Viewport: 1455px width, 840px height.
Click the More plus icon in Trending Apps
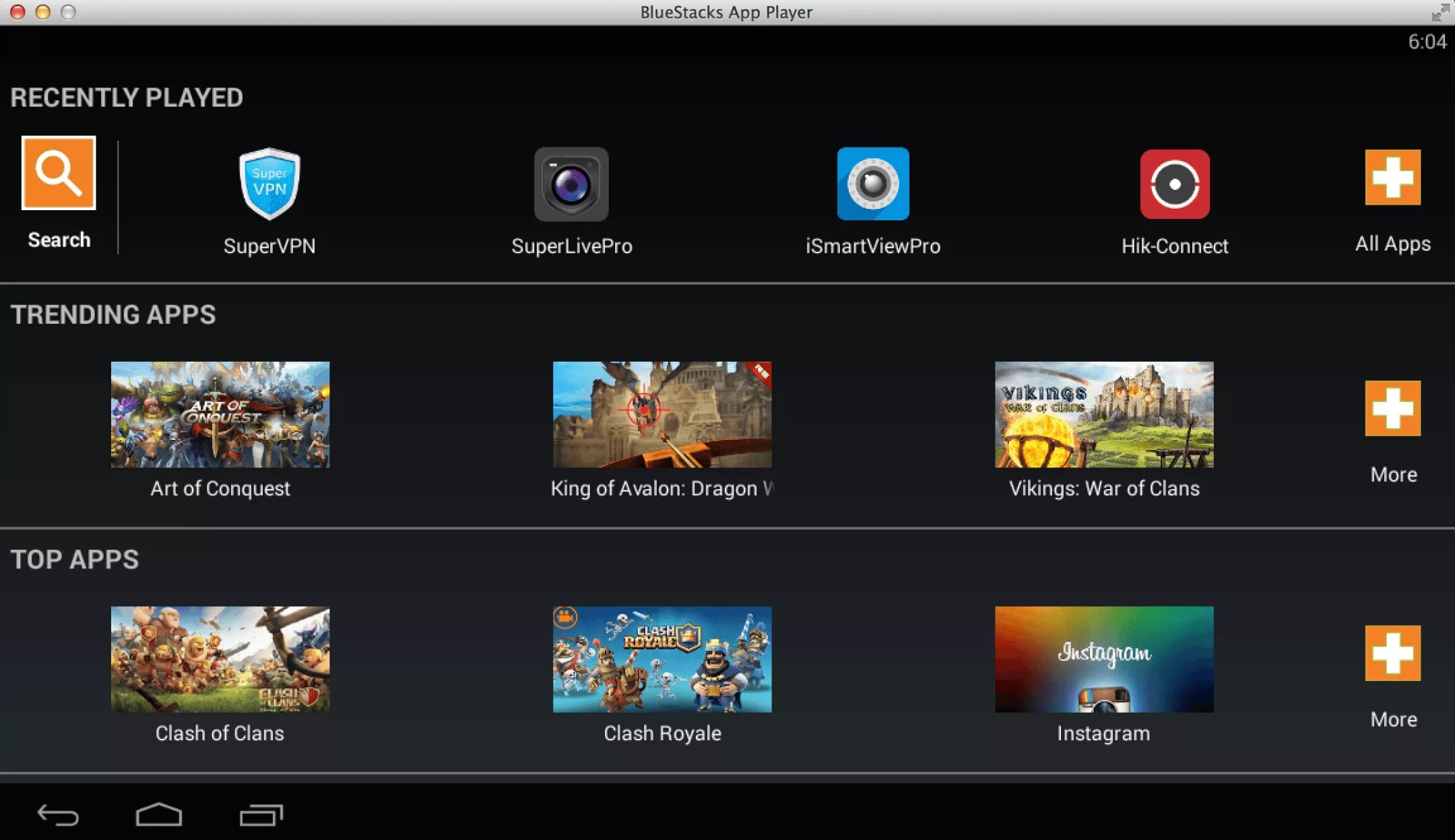click(x=1393, y=408)
